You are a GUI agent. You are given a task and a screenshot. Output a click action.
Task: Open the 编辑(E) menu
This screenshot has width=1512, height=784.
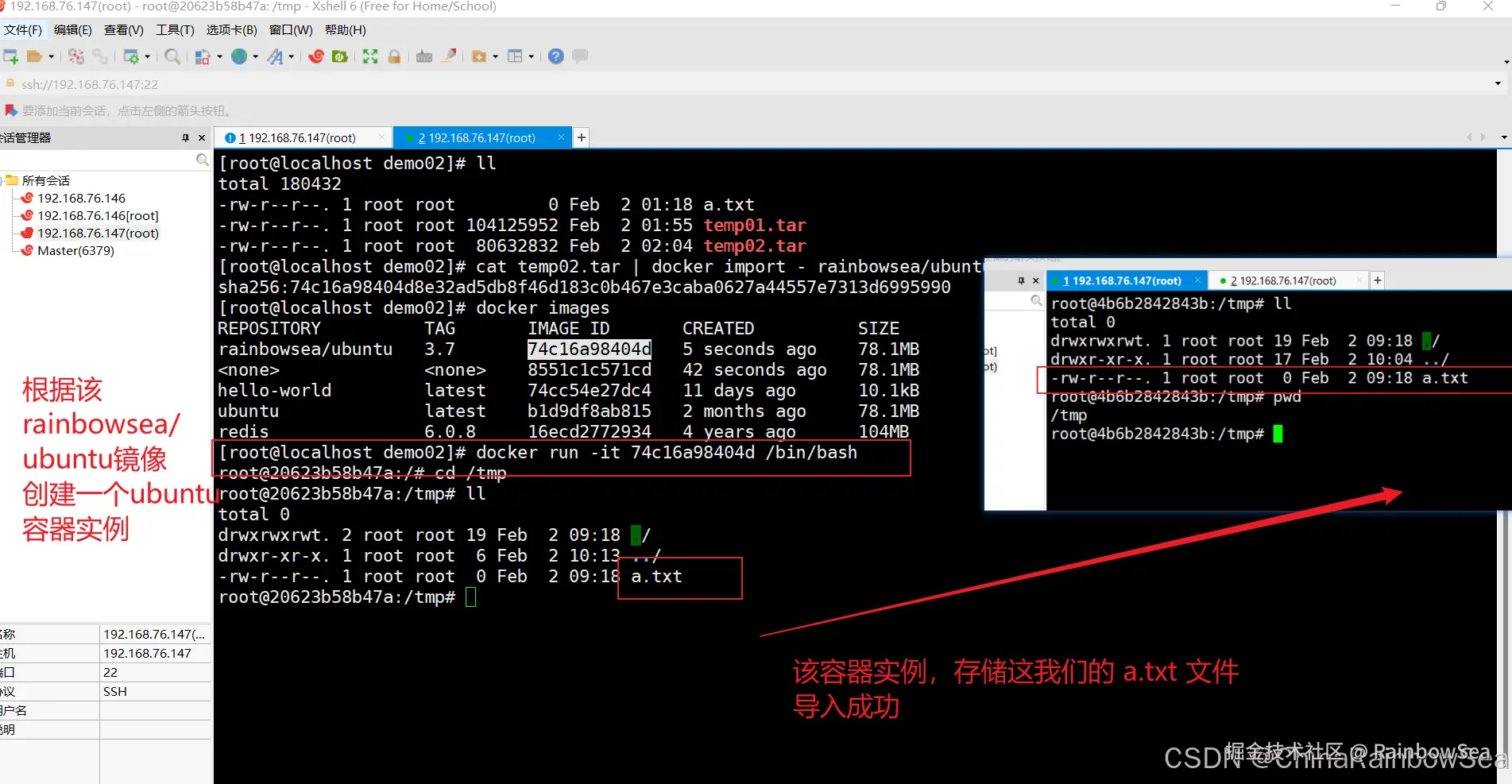(x=72, y=30)
